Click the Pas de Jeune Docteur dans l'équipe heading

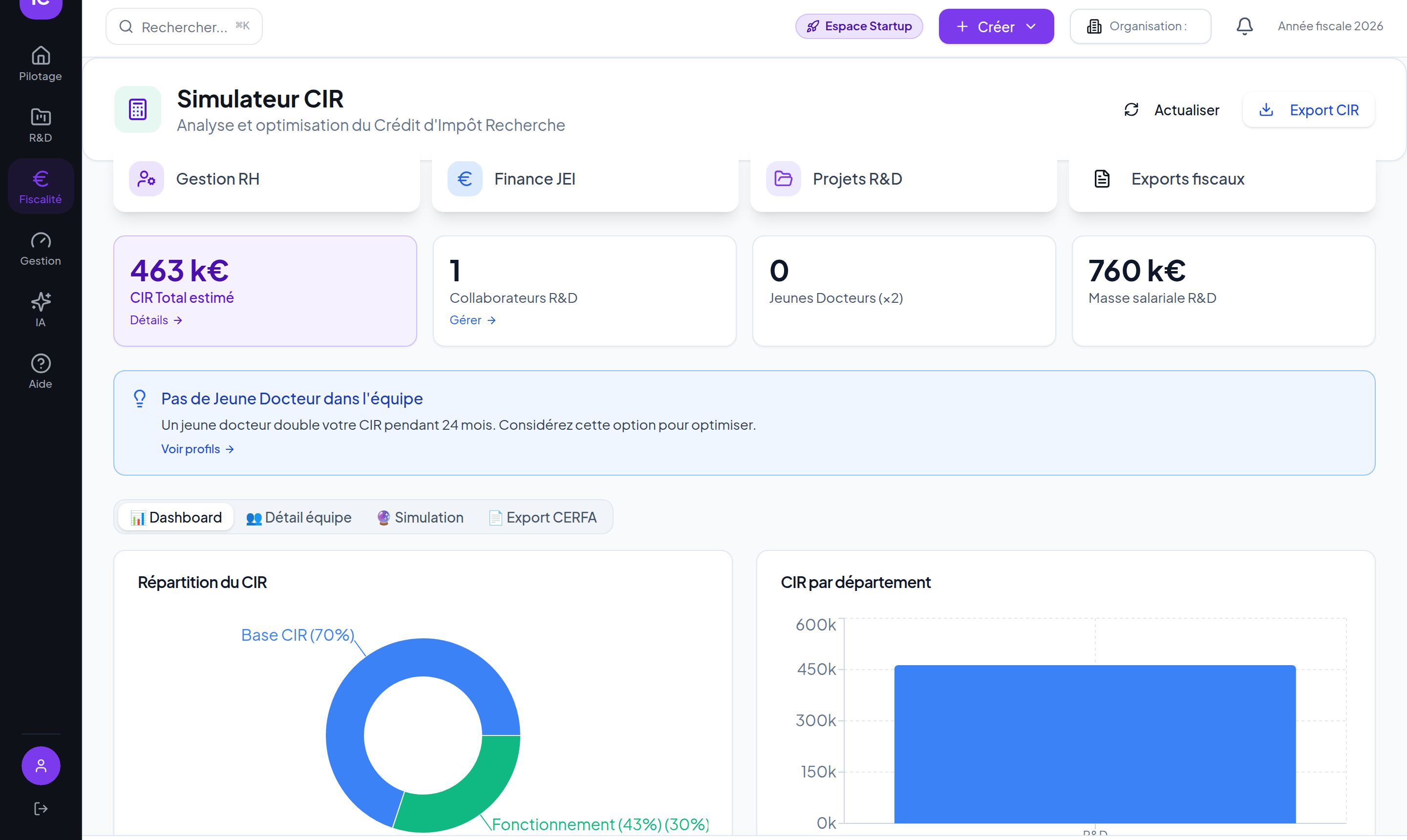[292, 399]
